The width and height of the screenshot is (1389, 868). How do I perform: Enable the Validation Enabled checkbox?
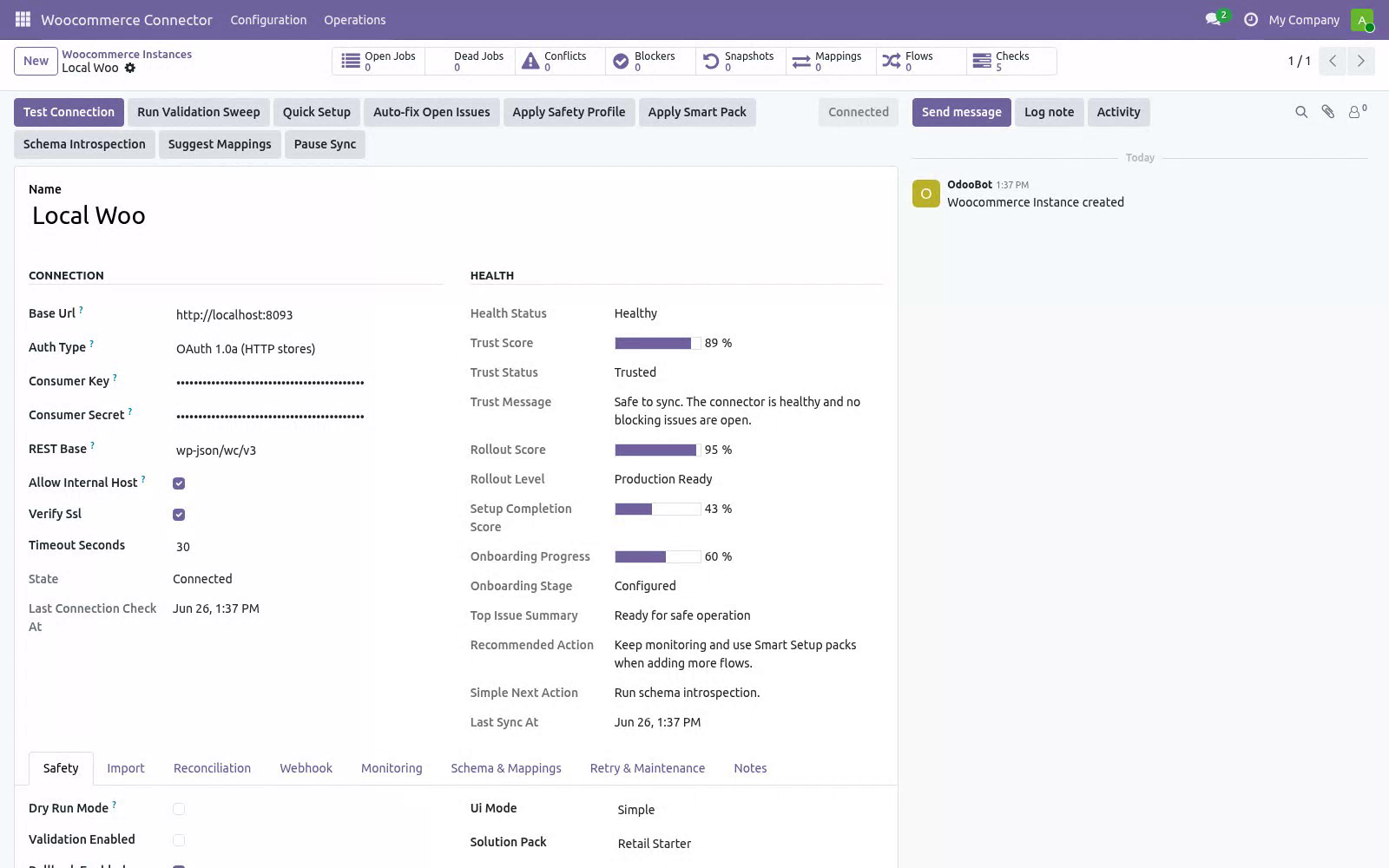179,840
